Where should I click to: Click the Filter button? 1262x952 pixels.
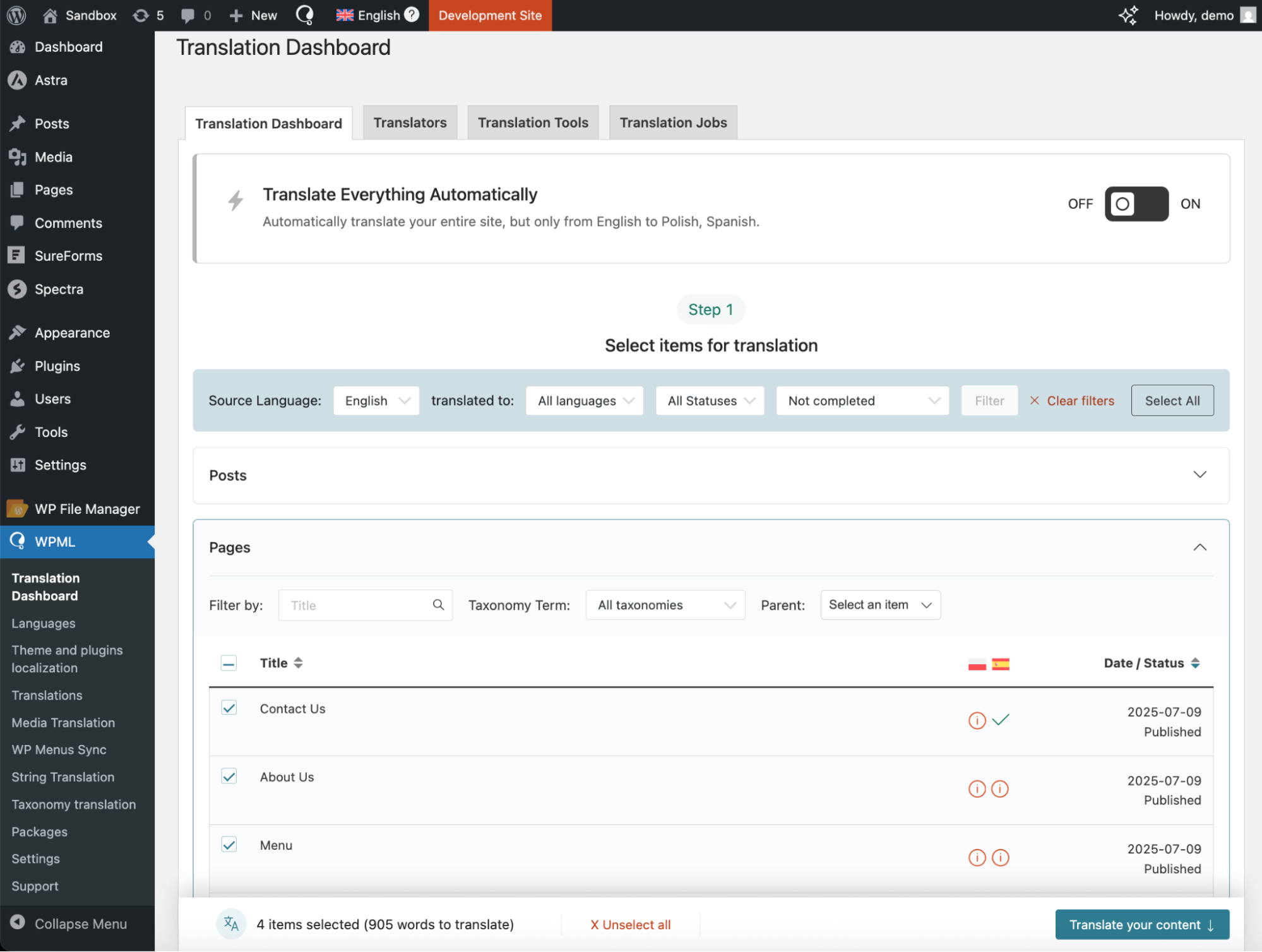tap(989, 401)
